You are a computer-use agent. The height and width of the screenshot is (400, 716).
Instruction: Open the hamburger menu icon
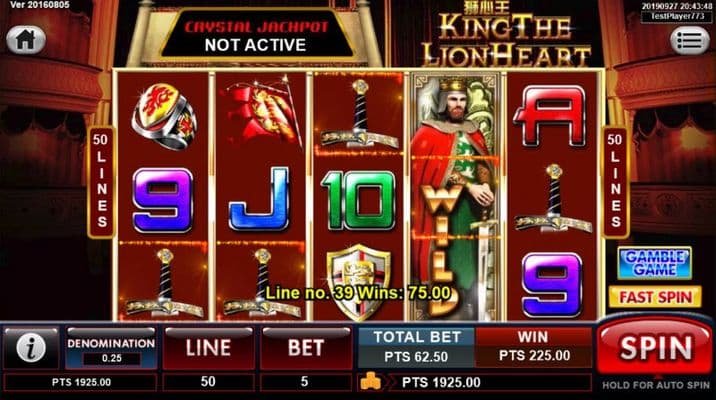[690, 41]
